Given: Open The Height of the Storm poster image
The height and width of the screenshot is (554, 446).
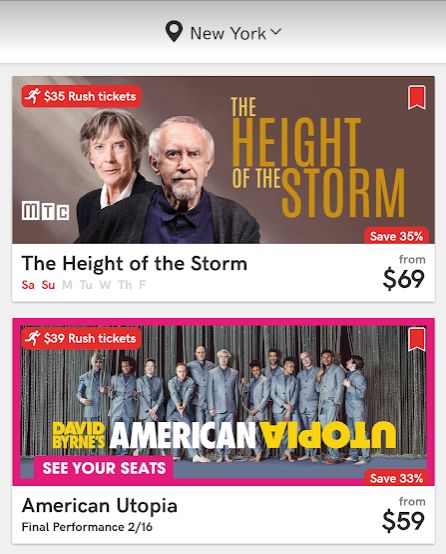Looking at the screenshot, I should pos(223,160).
